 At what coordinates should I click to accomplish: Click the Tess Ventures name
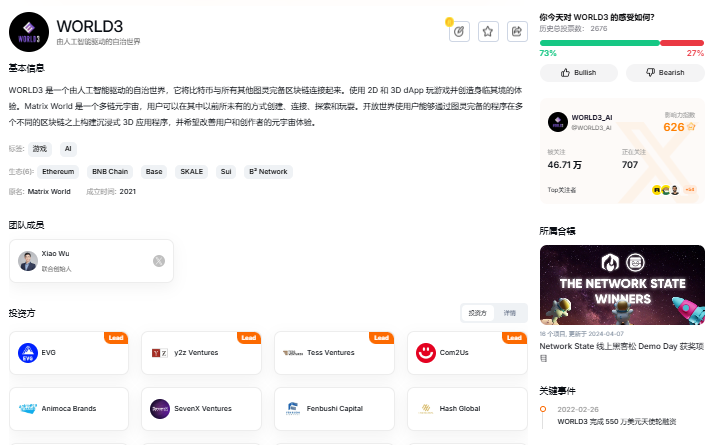coord(331,353)
